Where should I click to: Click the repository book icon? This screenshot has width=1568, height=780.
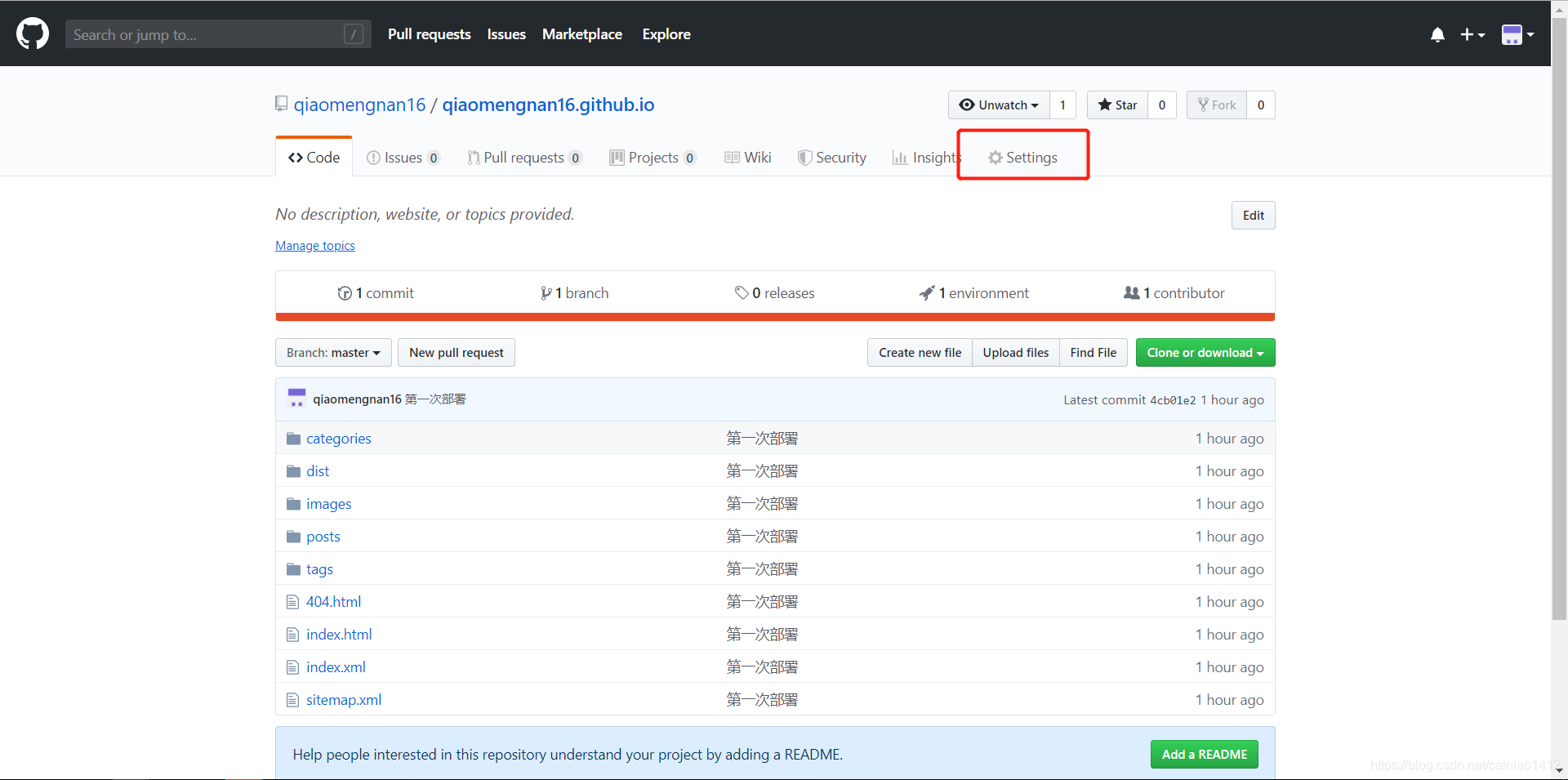[281, 105]
